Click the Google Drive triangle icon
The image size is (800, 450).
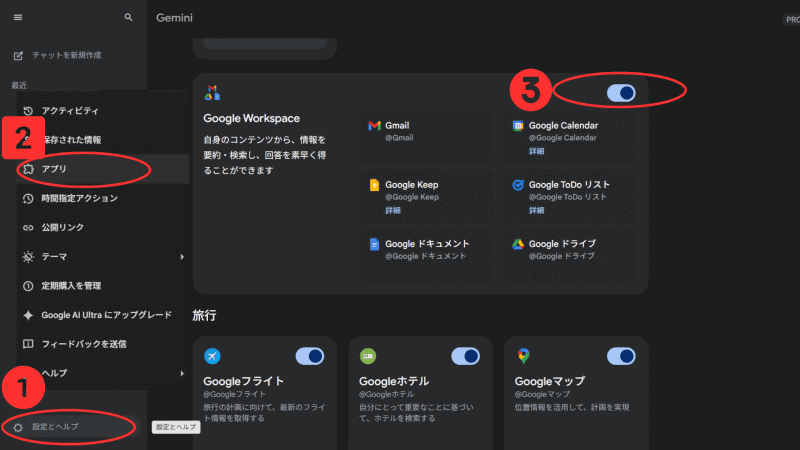point(518,244)
